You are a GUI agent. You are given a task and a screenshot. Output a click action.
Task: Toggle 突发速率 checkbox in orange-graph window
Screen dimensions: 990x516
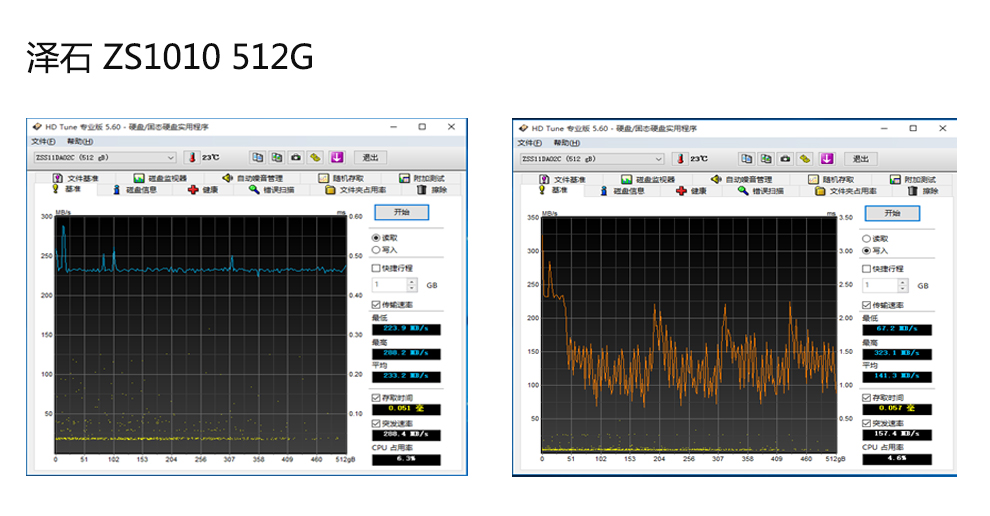click(x=866, y=424)
